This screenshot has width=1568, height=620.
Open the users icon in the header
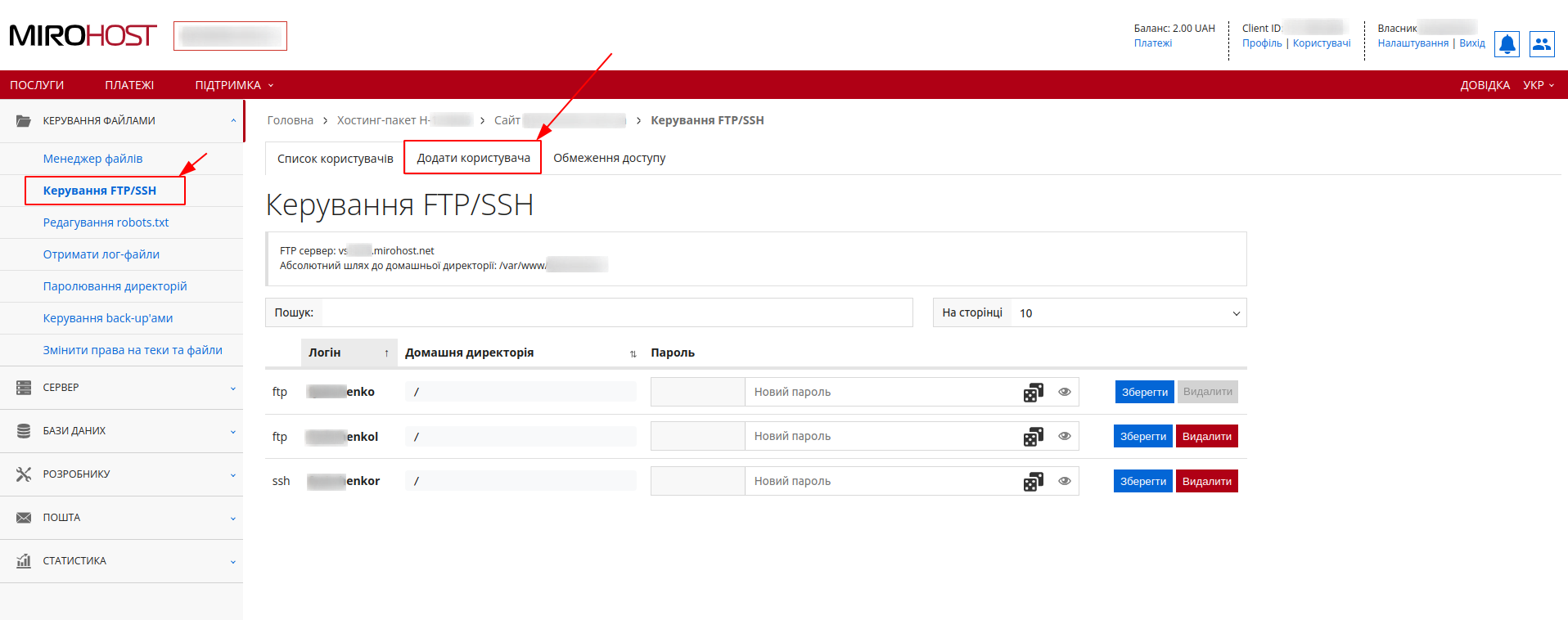point(1542,44)
